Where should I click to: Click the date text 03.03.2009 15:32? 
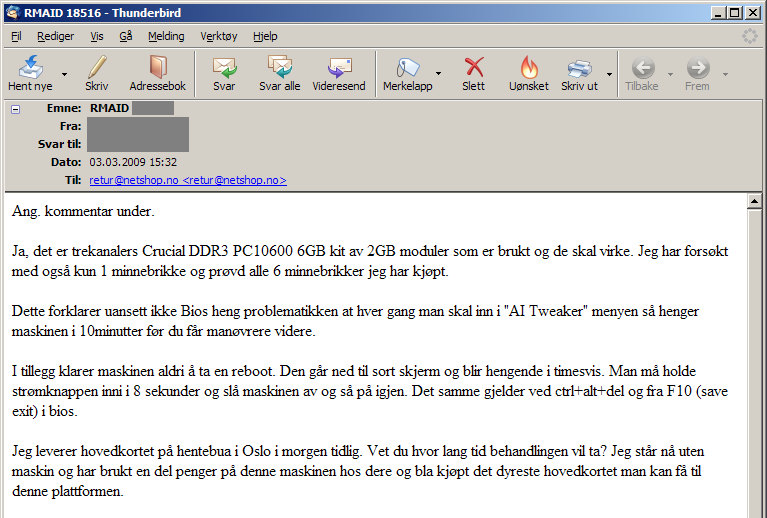click(133, 162)
